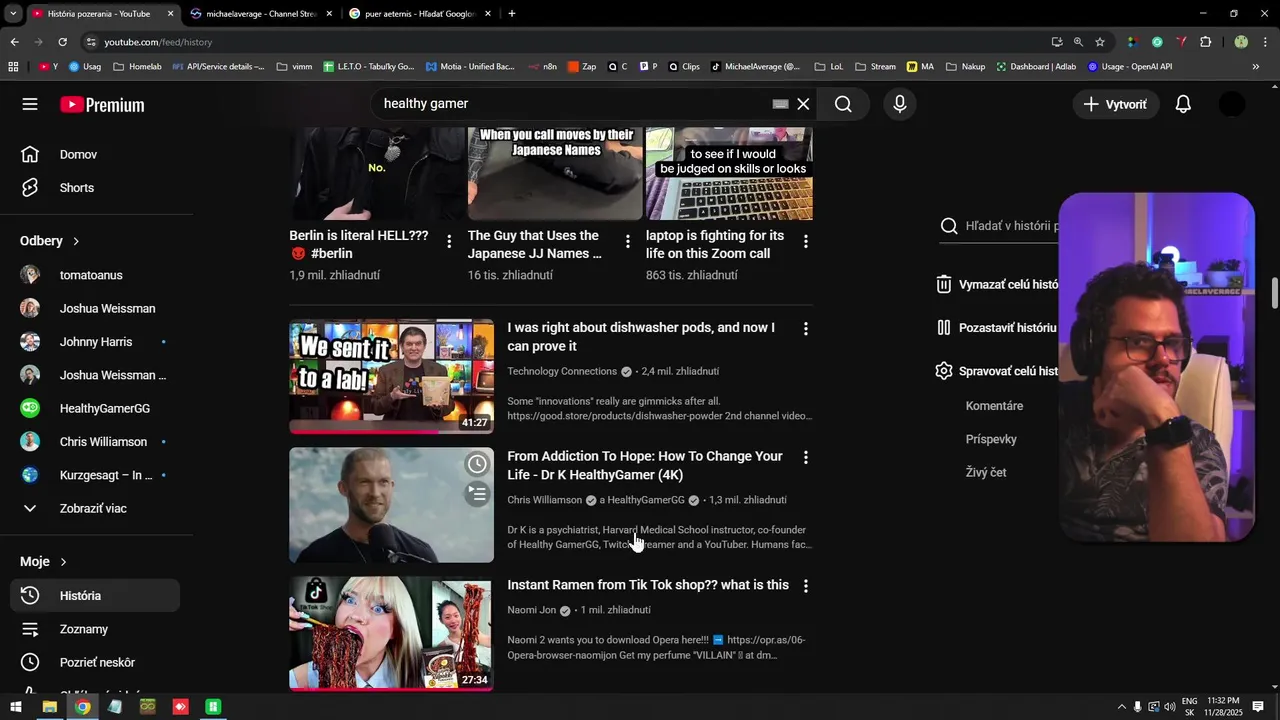Open the Vytvoriť create button
This screenshot has width=1280, height=720.
(1116, 104)
